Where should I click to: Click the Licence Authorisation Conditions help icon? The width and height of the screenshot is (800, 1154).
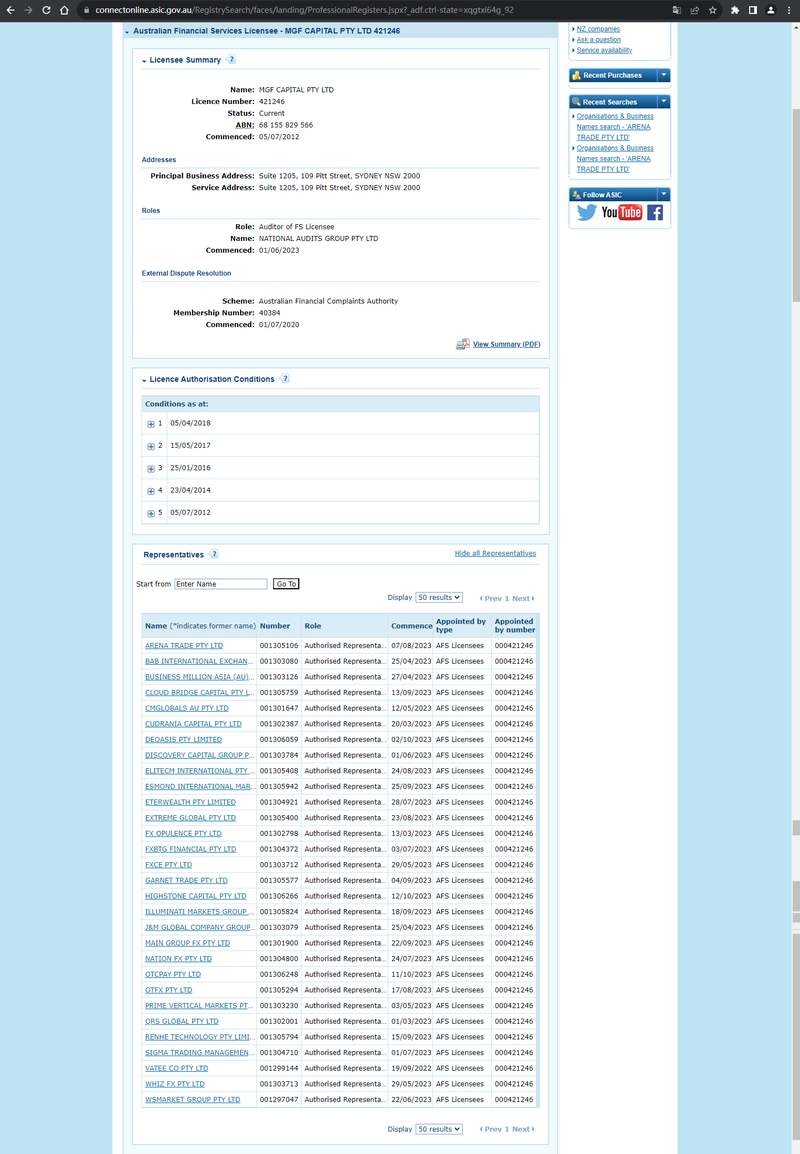pos(285,379)
